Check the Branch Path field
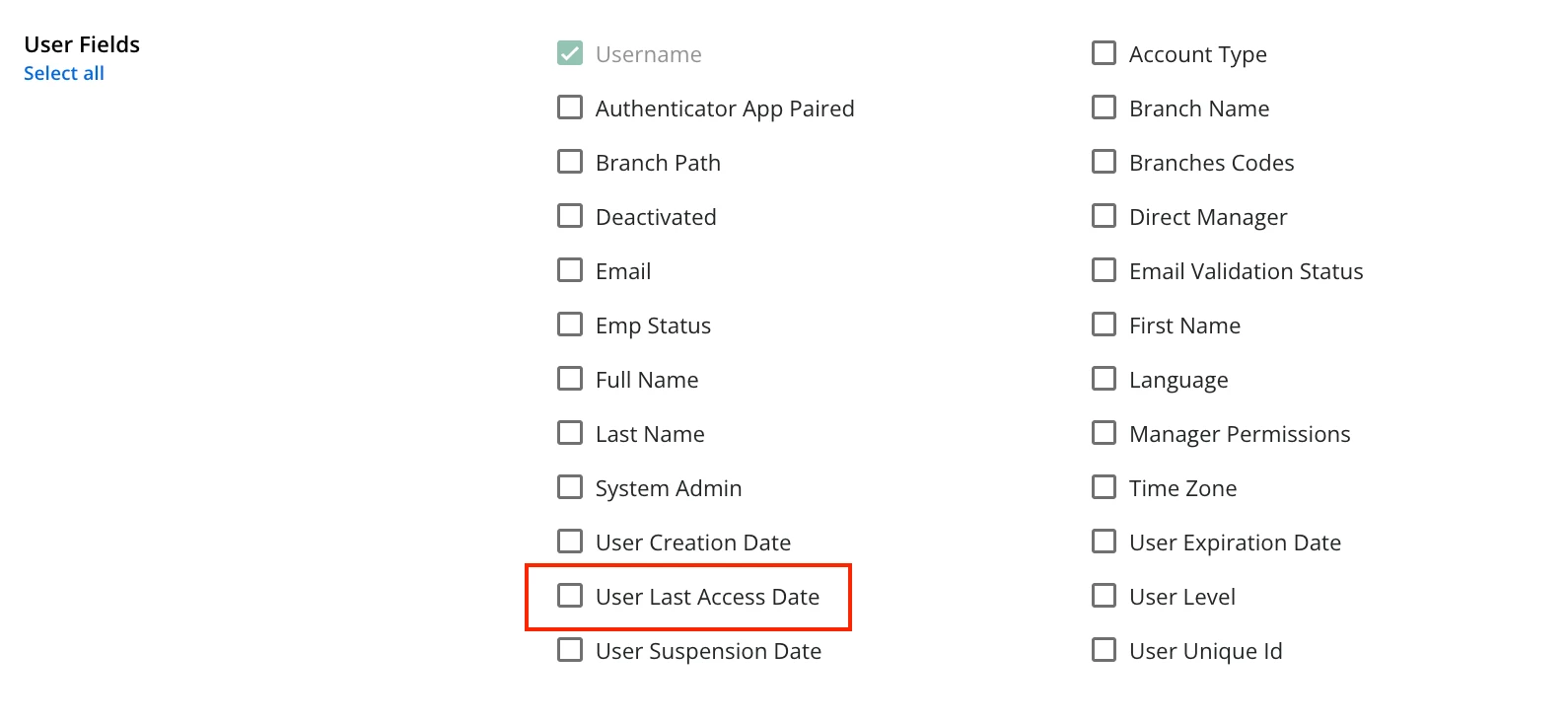1568x724 pixels. (570, 162)
